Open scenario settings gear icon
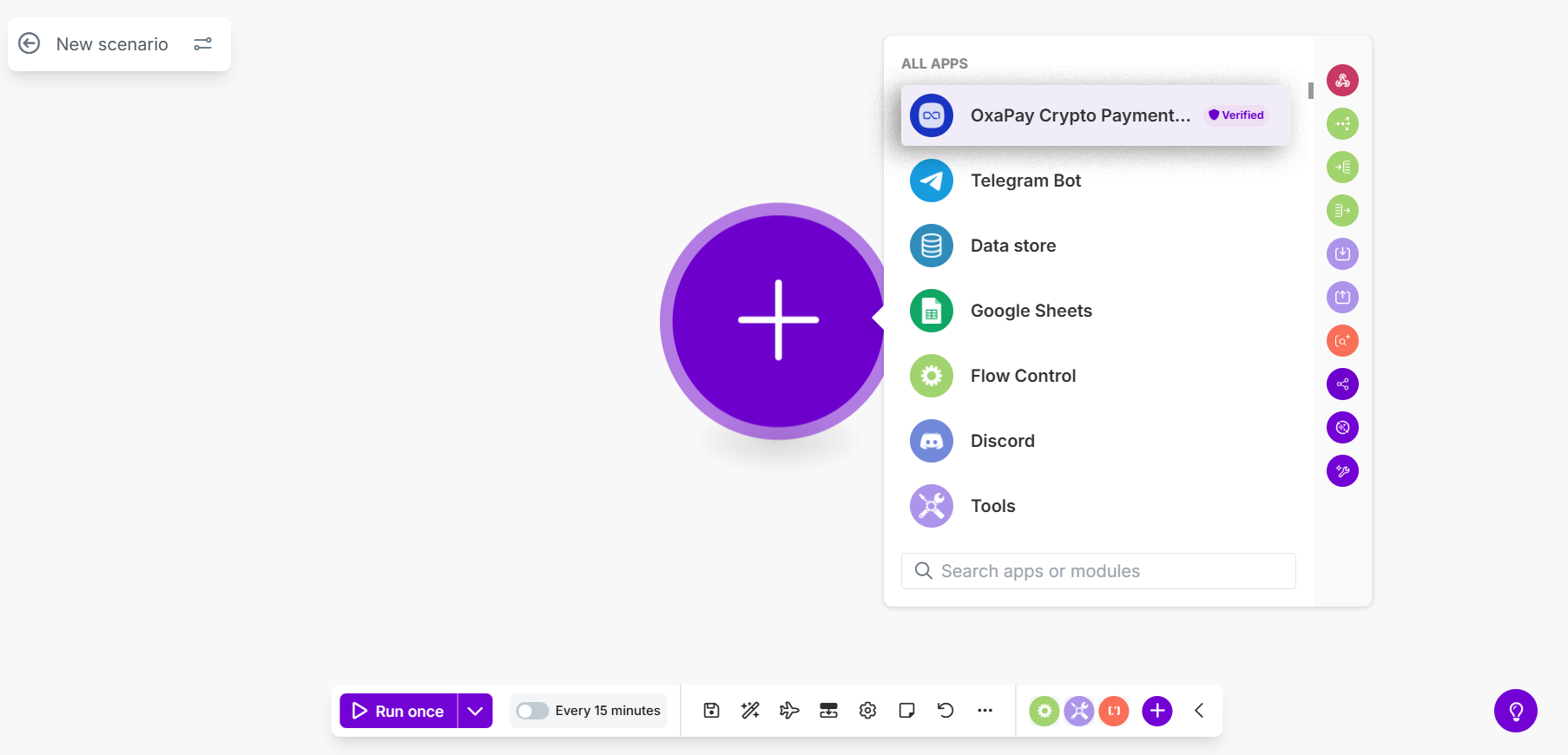Viewport: 1568px width, 755px height. (867, 711)
